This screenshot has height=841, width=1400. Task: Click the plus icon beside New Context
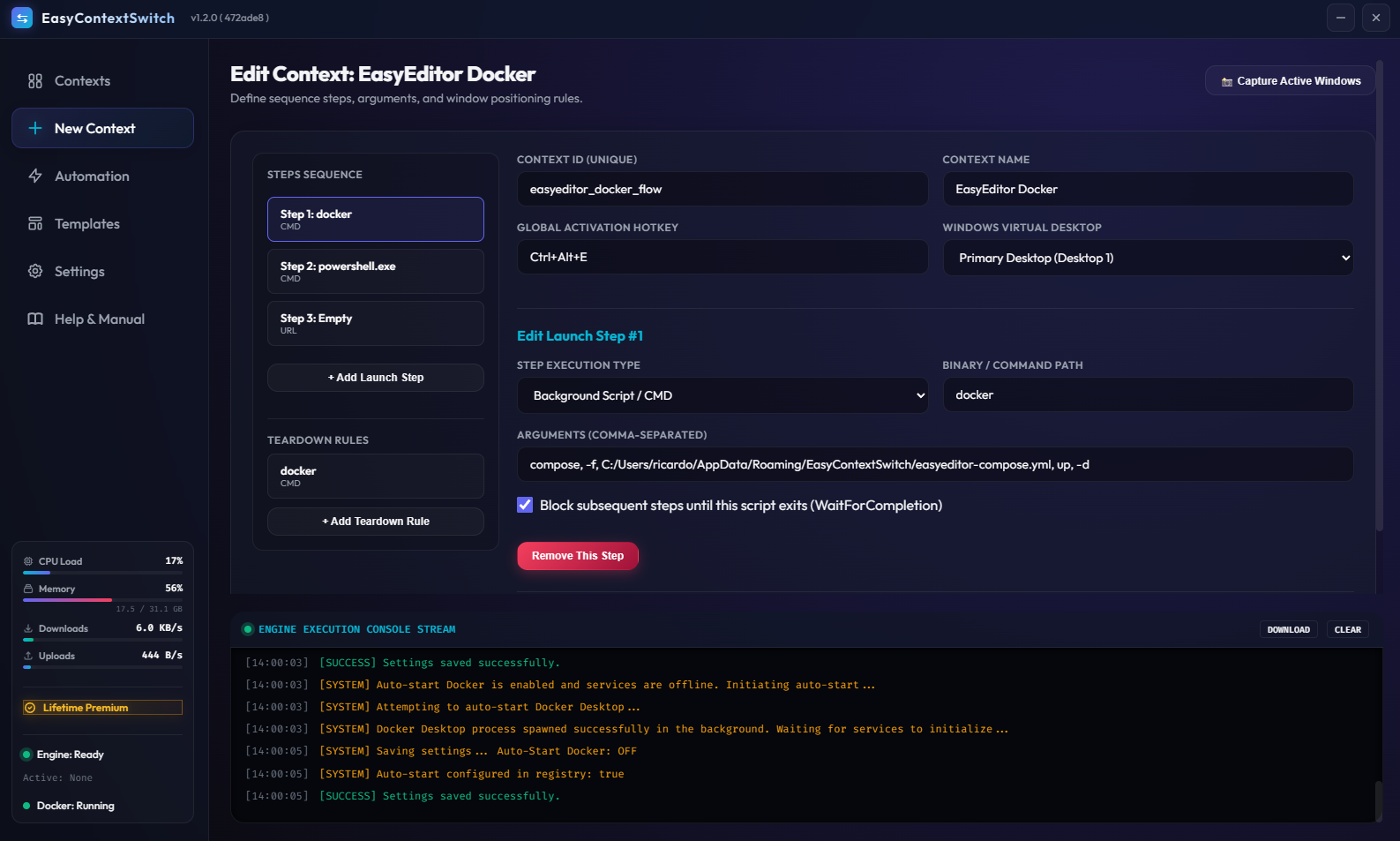point(35,128)
